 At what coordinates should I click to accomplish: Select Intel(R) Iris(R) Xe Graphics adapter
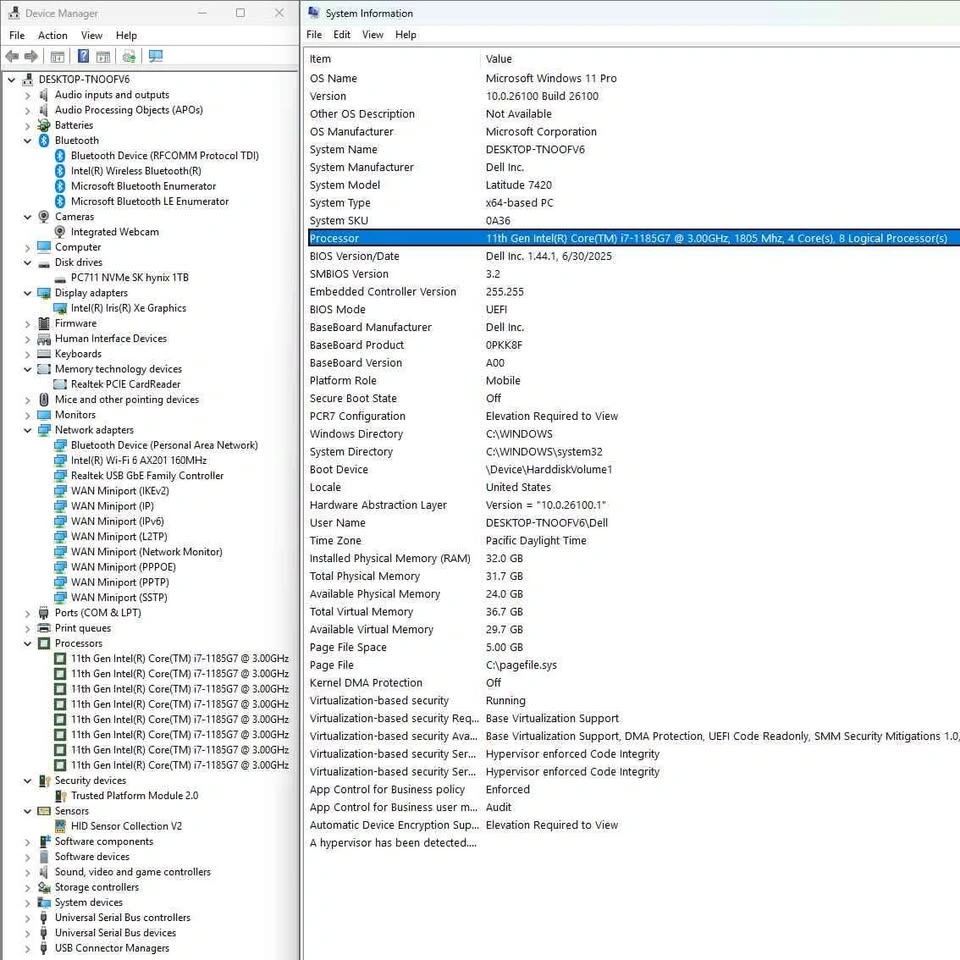128,308
